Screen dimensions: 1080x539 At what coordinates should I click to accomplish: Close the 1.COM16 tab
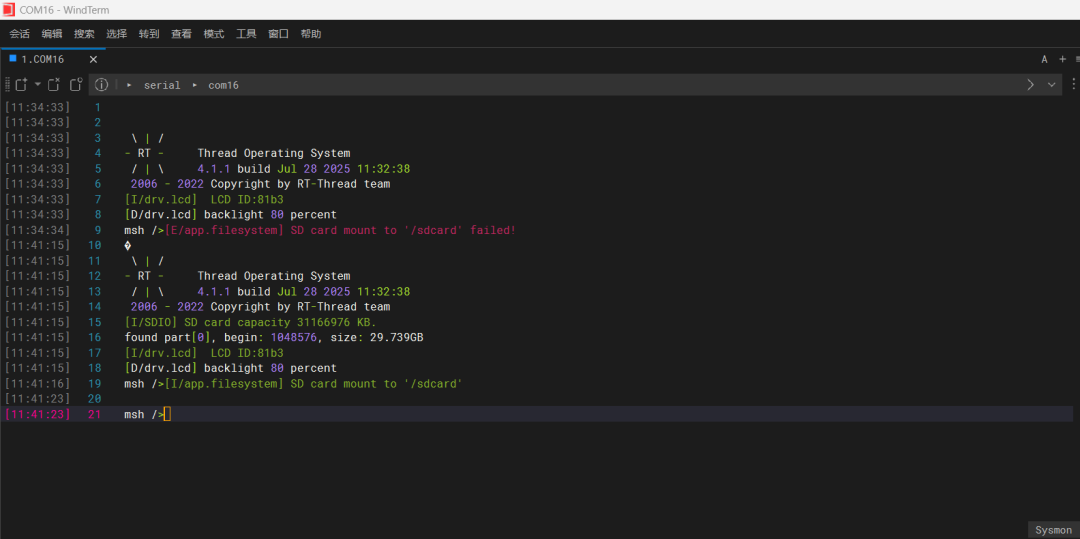[x=93, y=59]
